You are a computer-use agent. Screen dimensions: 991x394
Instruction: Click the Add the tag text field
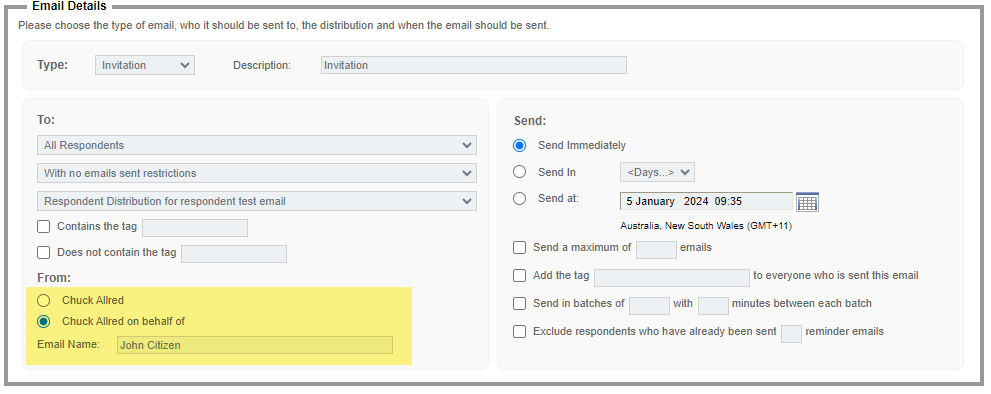pos(672,278)
